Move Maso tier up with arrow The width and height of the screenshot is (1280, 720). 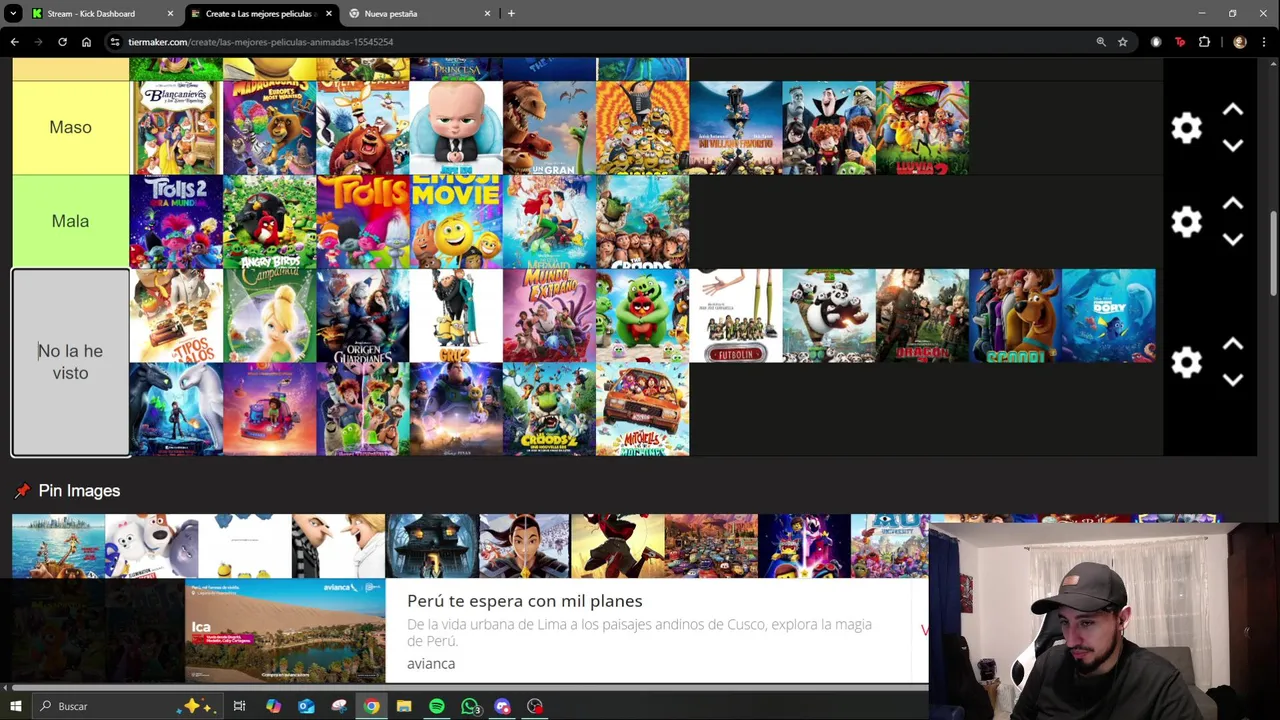click(1232, 110)
